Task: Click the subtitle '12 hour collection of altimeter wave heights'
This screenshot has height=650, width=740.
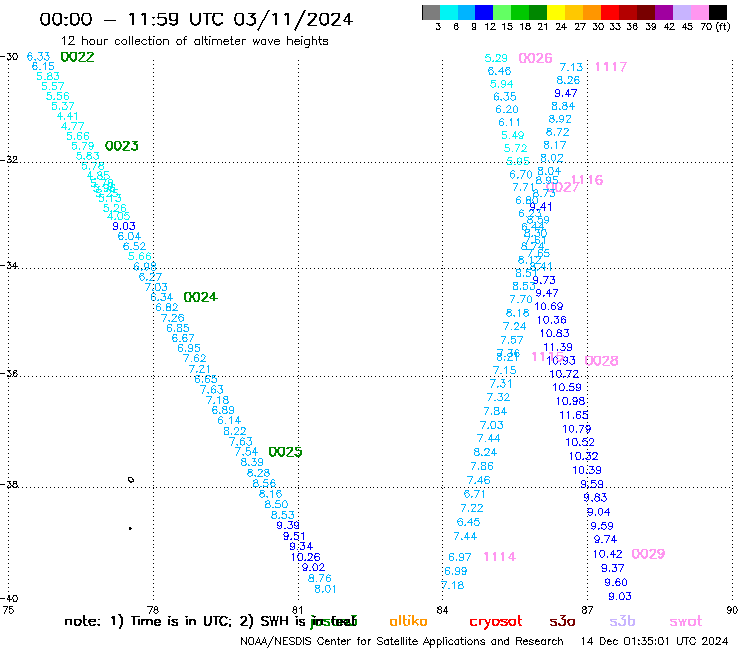Action: [195, 41]
